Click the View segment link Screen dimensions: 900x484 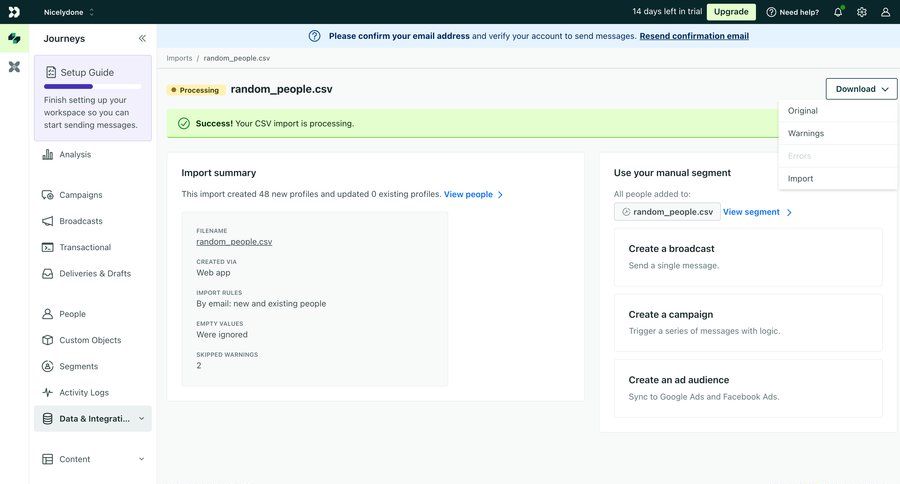point(751,212)
